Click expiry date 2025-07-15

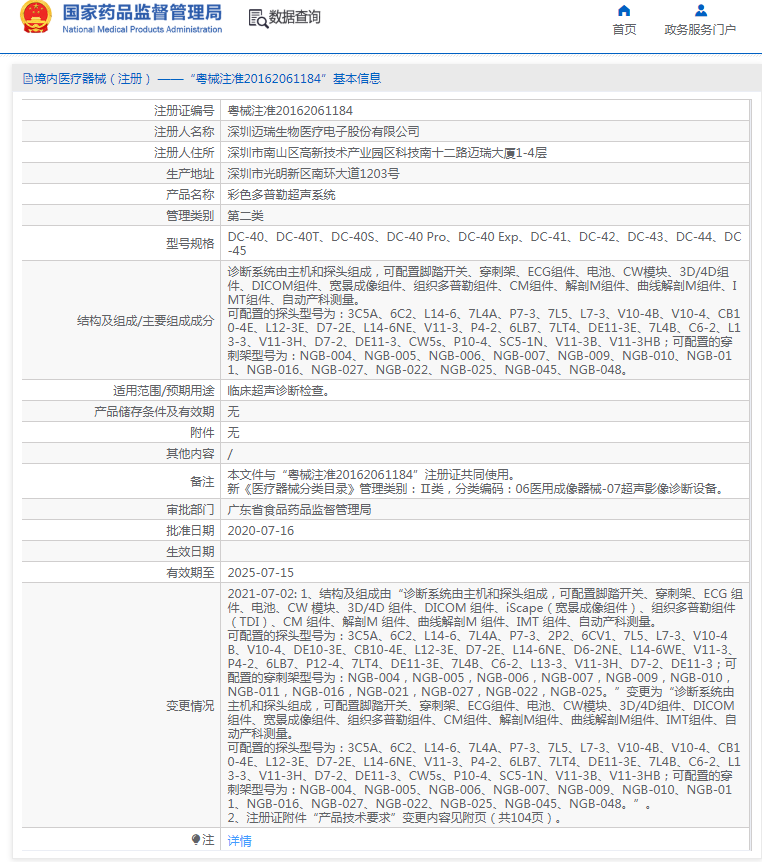pos(261,572)
